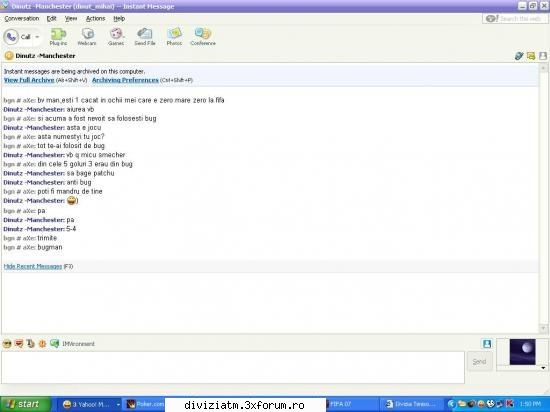Open the Plug-ins toolbar icon

[x=58, y=37]
